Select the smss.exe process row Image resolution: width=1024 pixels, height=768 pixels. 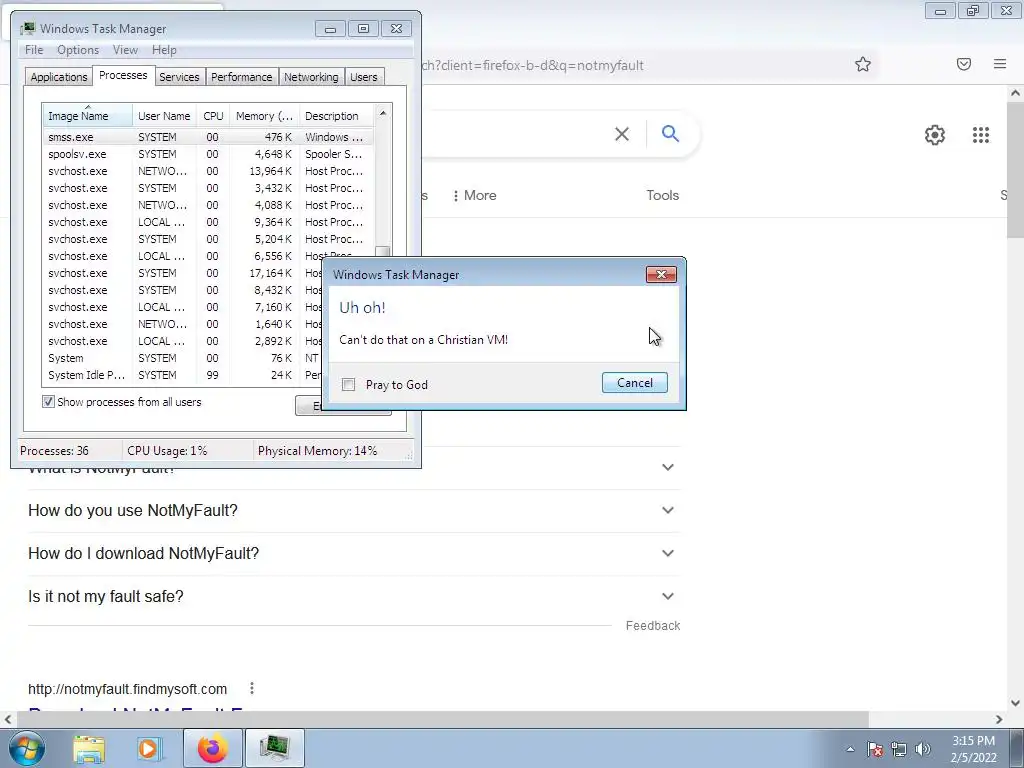click(208, 137)
